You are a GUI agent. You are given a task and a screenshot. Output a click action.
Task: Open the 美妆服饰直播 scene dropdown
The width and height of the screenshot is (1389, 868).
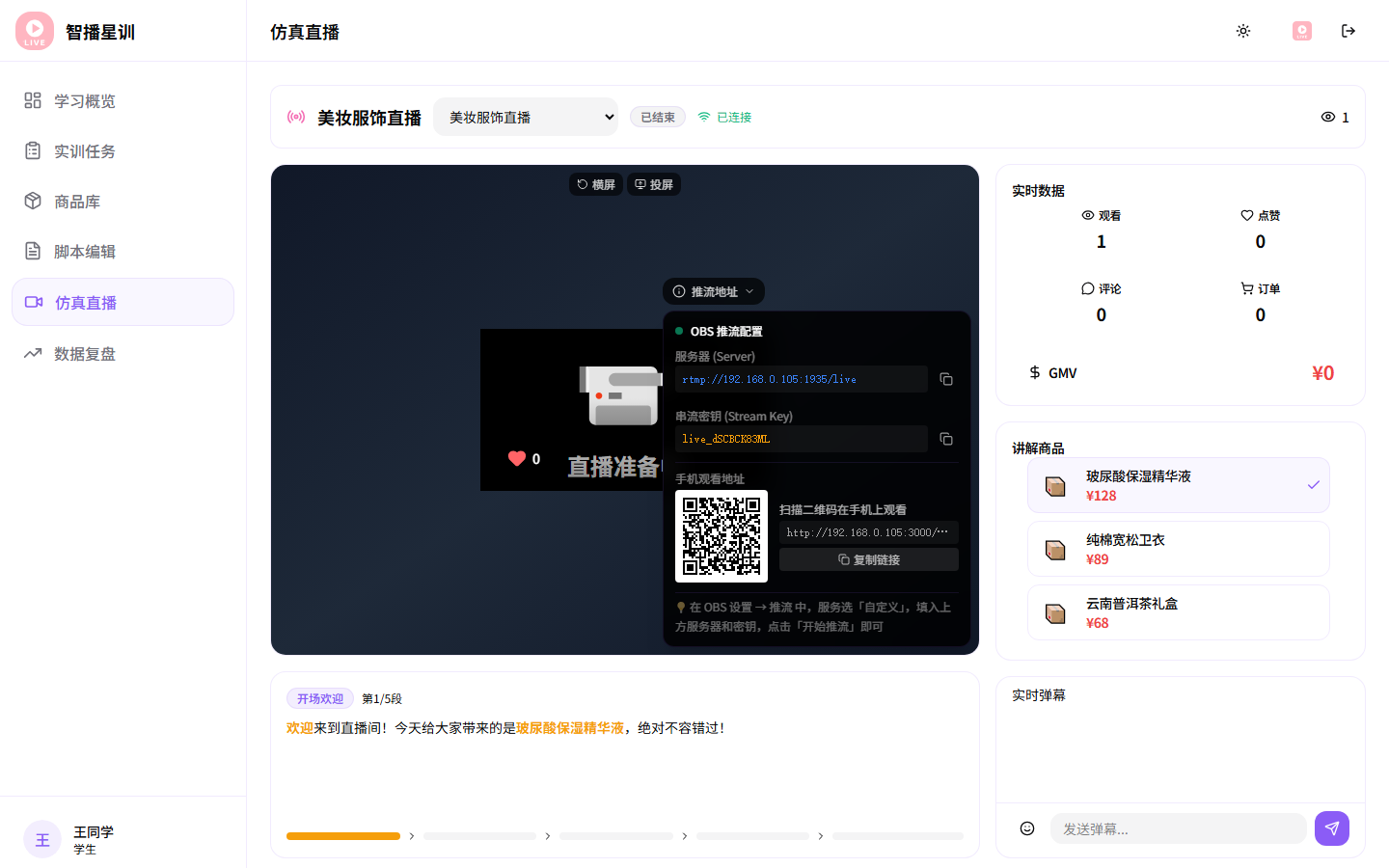pos(526,116)
